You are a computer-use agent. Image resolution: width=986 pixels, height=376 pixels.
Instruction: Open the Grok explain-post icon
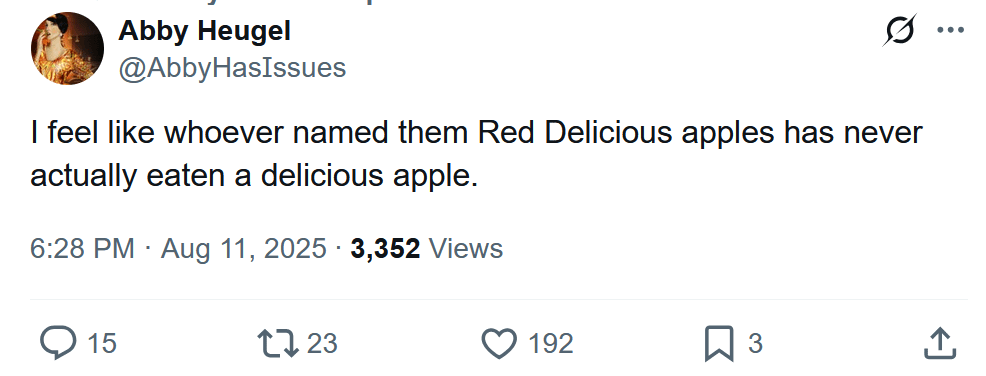899,30
